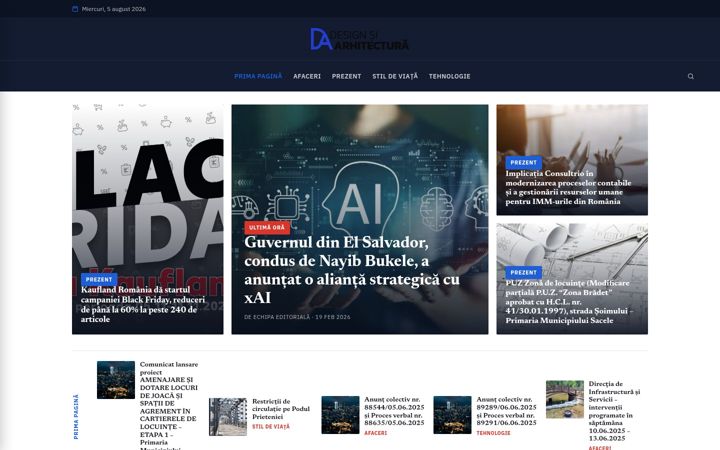Click thumbnail of Anunț colectiv 88544 article
Image resolution: width=720 pixels, height=450 pixels.
pyautogui.click(x=340, y=415)
